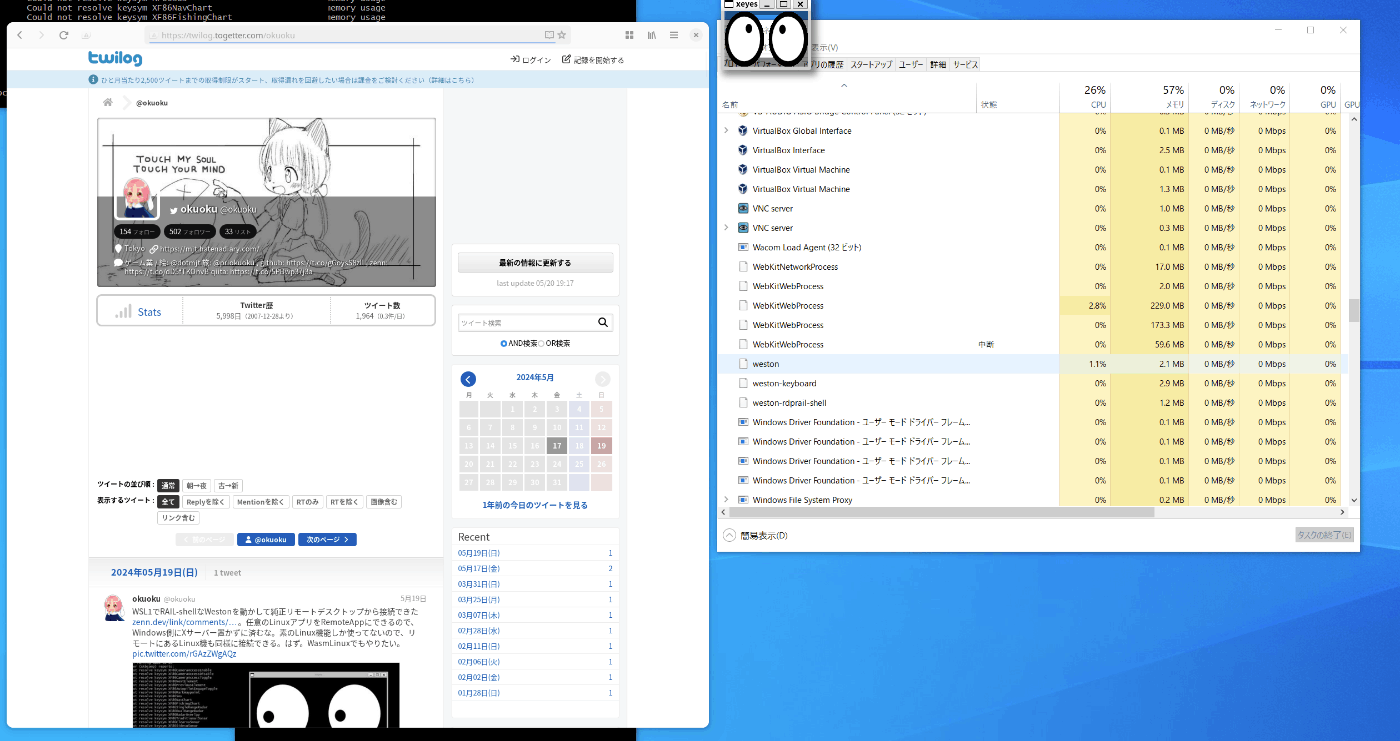Click the sort caret above the 名前 column
This screenshot has height=741, width=1400.
point(844,87)
